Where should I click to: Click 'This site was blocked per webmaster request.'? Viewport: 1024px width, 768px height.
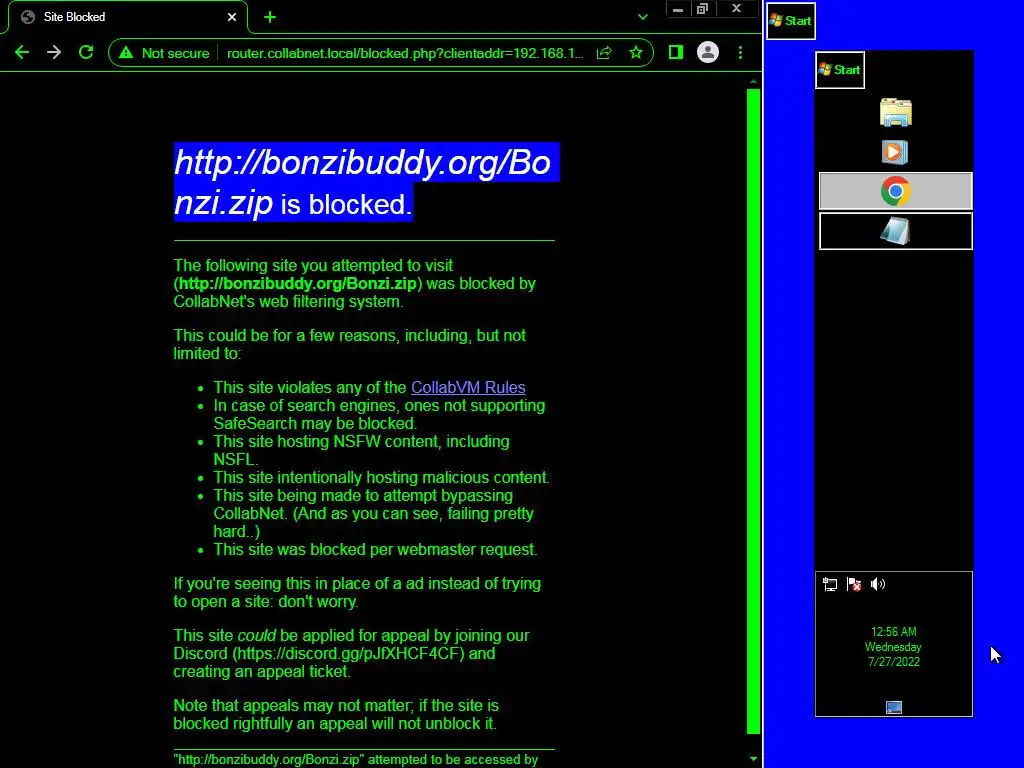coord(376,550)
